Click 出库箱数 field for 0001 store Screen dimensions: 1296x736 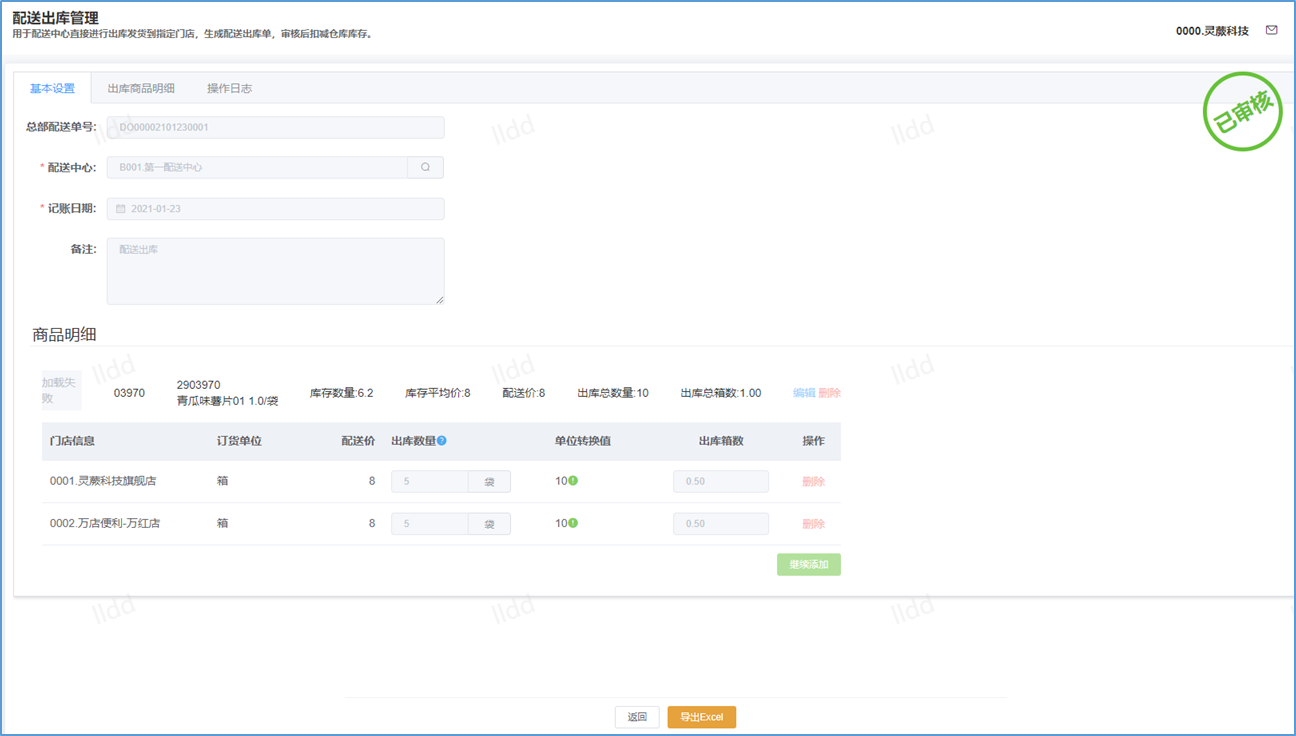pyautogui.click(x=720, y=482)
